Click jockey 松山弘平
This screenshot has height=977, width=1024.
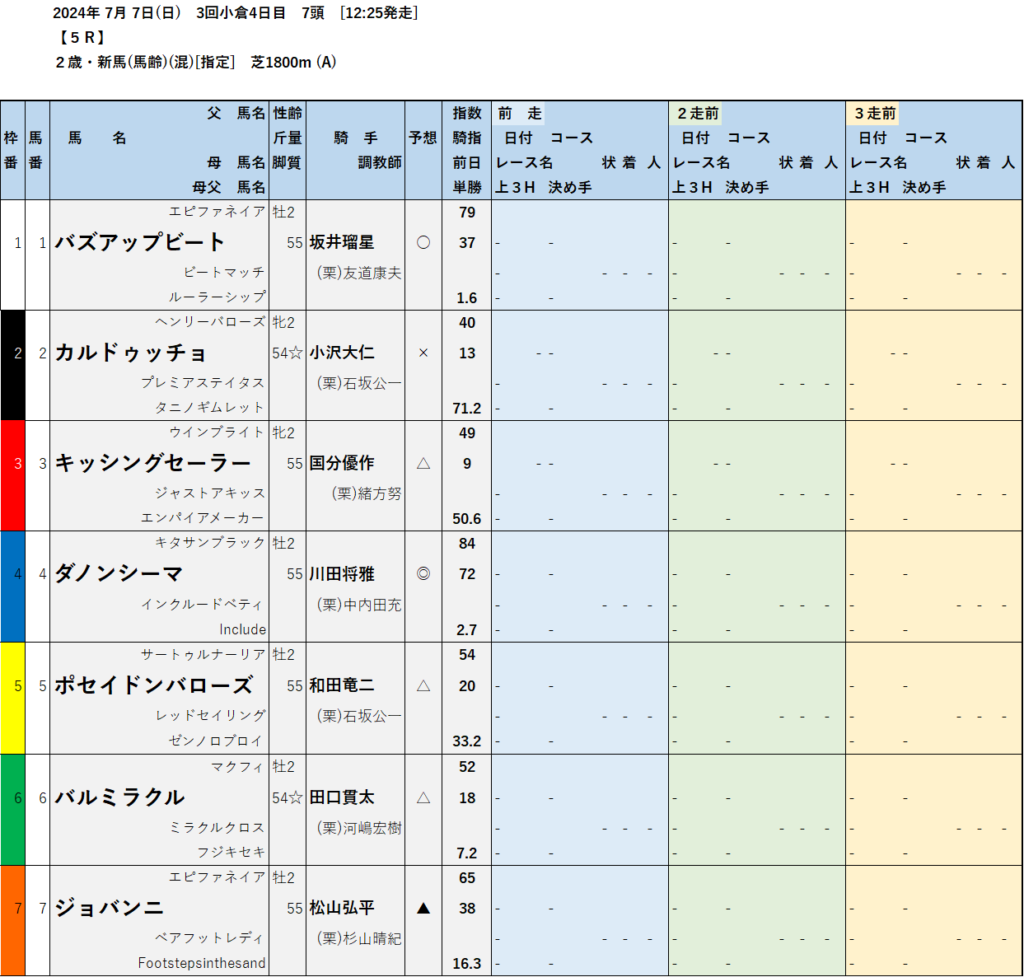pyautogui.click(x=342, y=907)
